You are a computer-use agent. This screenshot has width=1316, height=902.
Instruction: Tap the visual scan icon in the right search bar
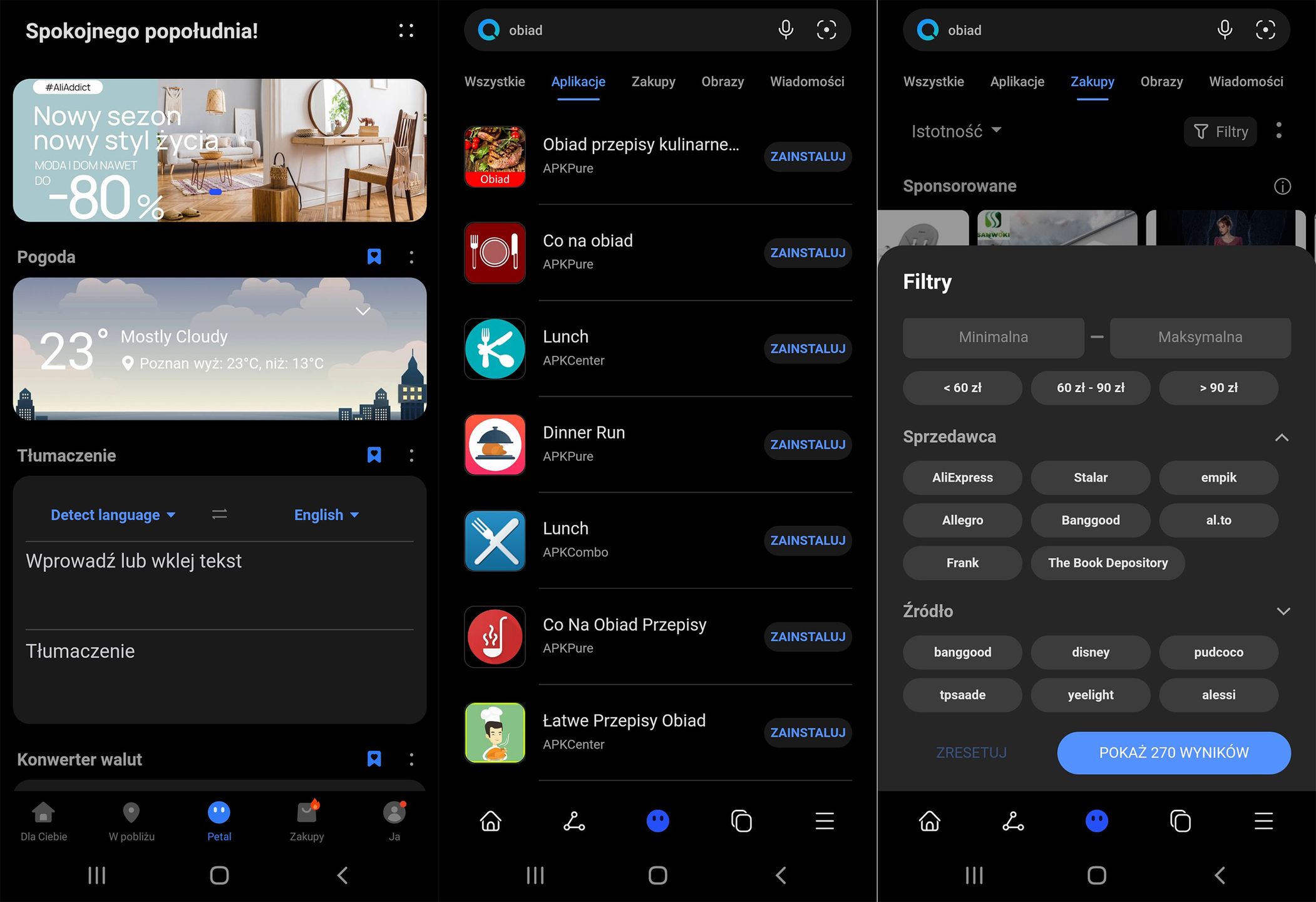(x=1265, y=29)
